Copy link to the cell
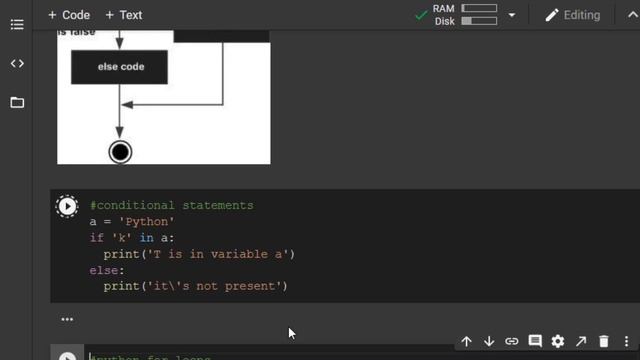The height and width of the screenshot is (360, 640). pos(511,341)
